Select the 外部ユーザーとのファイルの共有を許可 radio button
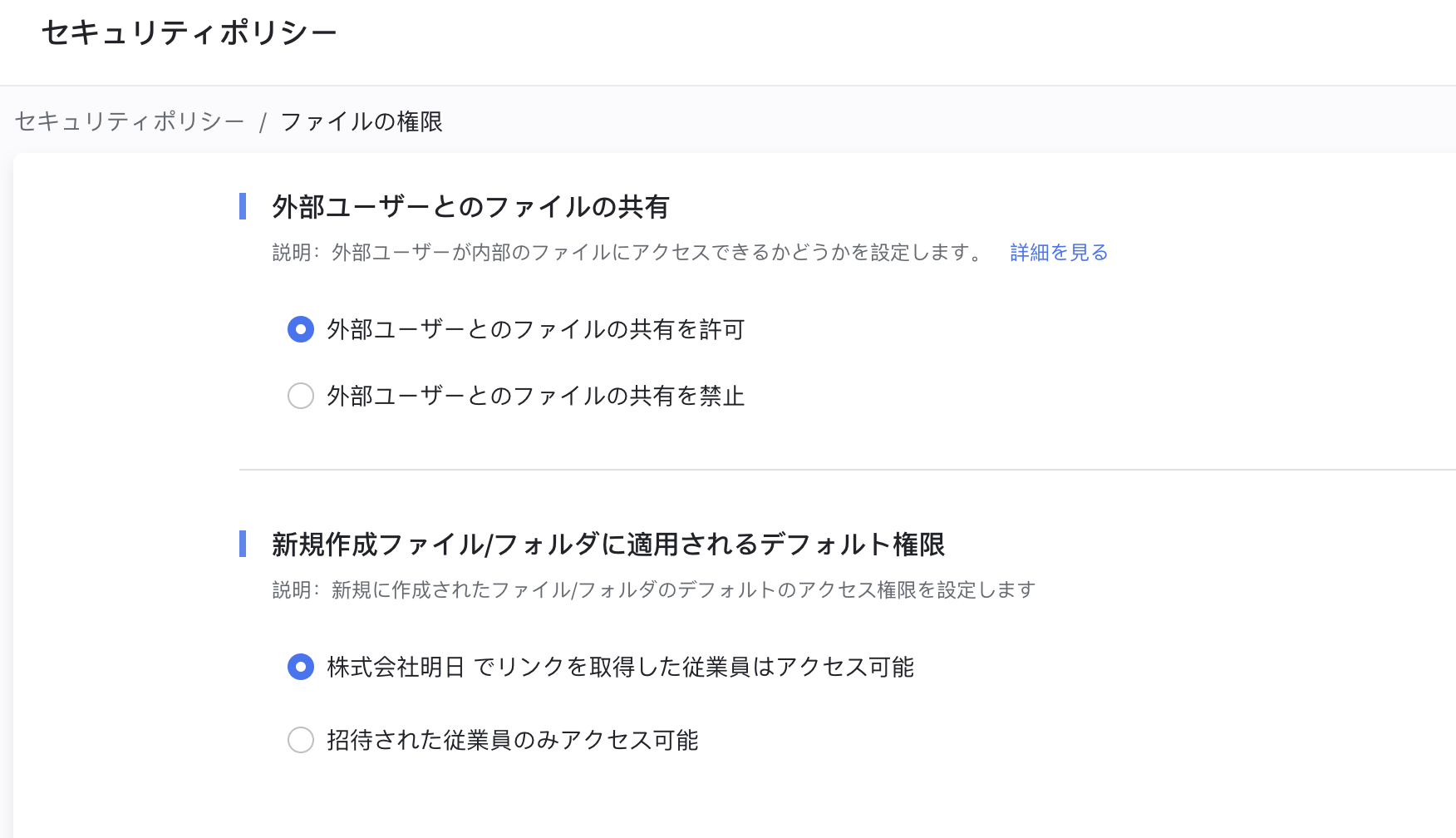Viewport: 1456px width, 838px height. click(x=301, y=329)
